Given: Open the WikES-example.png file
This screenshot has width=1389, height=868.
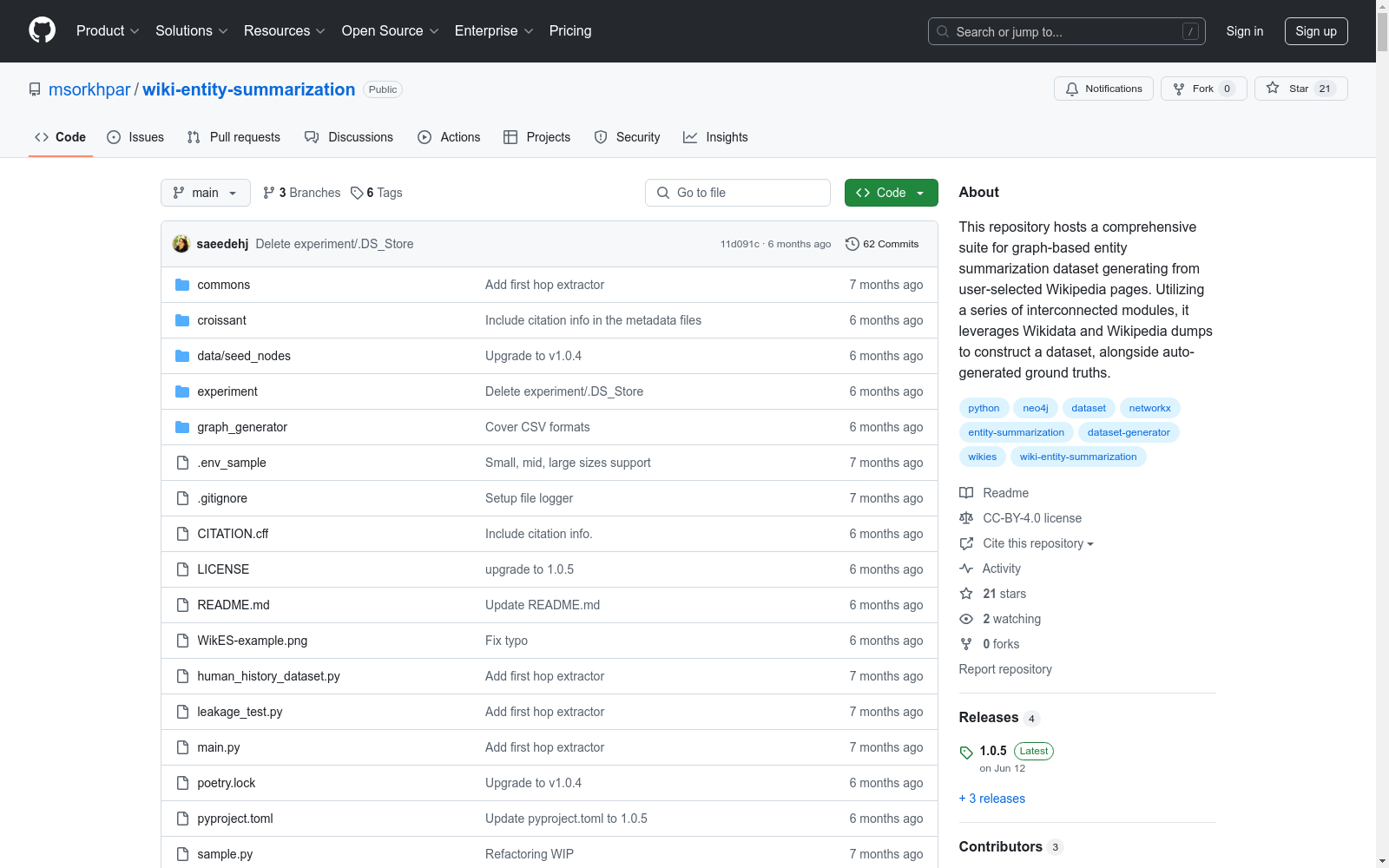Looking at the screenshot, I should tap(253, 641).
